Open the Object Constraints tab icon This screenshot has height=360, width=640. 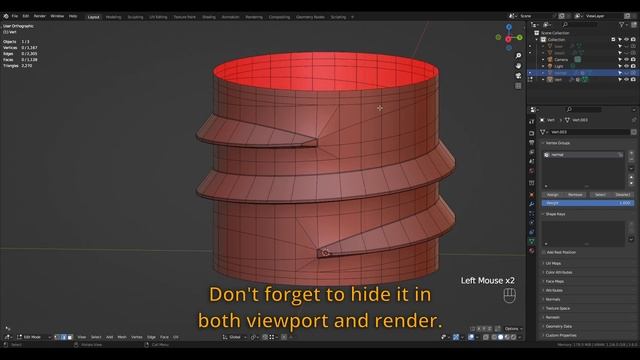coord(531,232)
